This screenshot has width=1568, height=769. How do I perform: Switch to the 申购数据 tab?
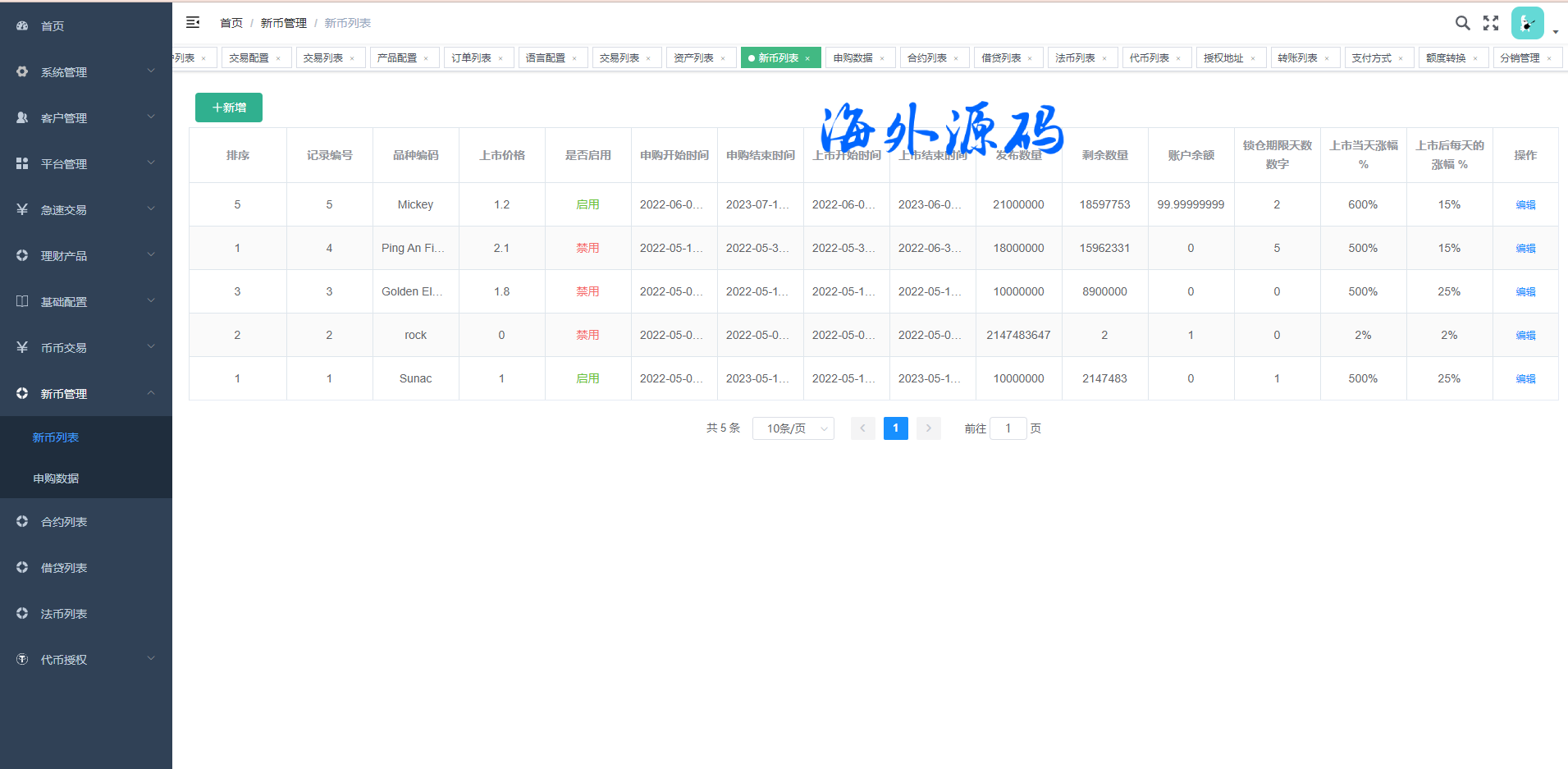[853, 58]
